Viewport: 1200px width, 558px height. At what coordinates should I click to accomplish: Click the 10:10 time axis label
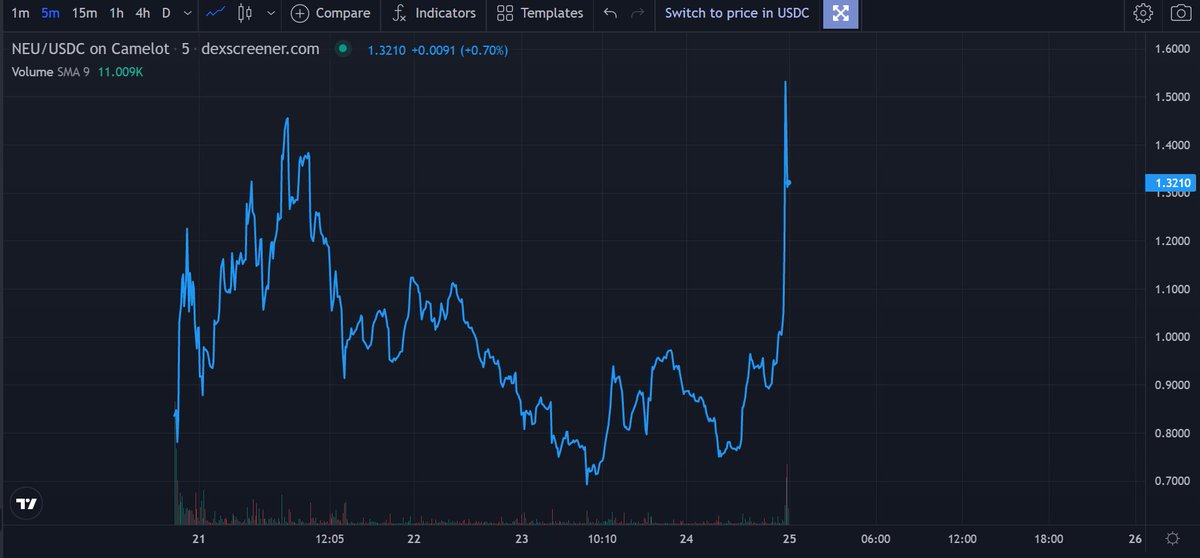pos(601,539)
